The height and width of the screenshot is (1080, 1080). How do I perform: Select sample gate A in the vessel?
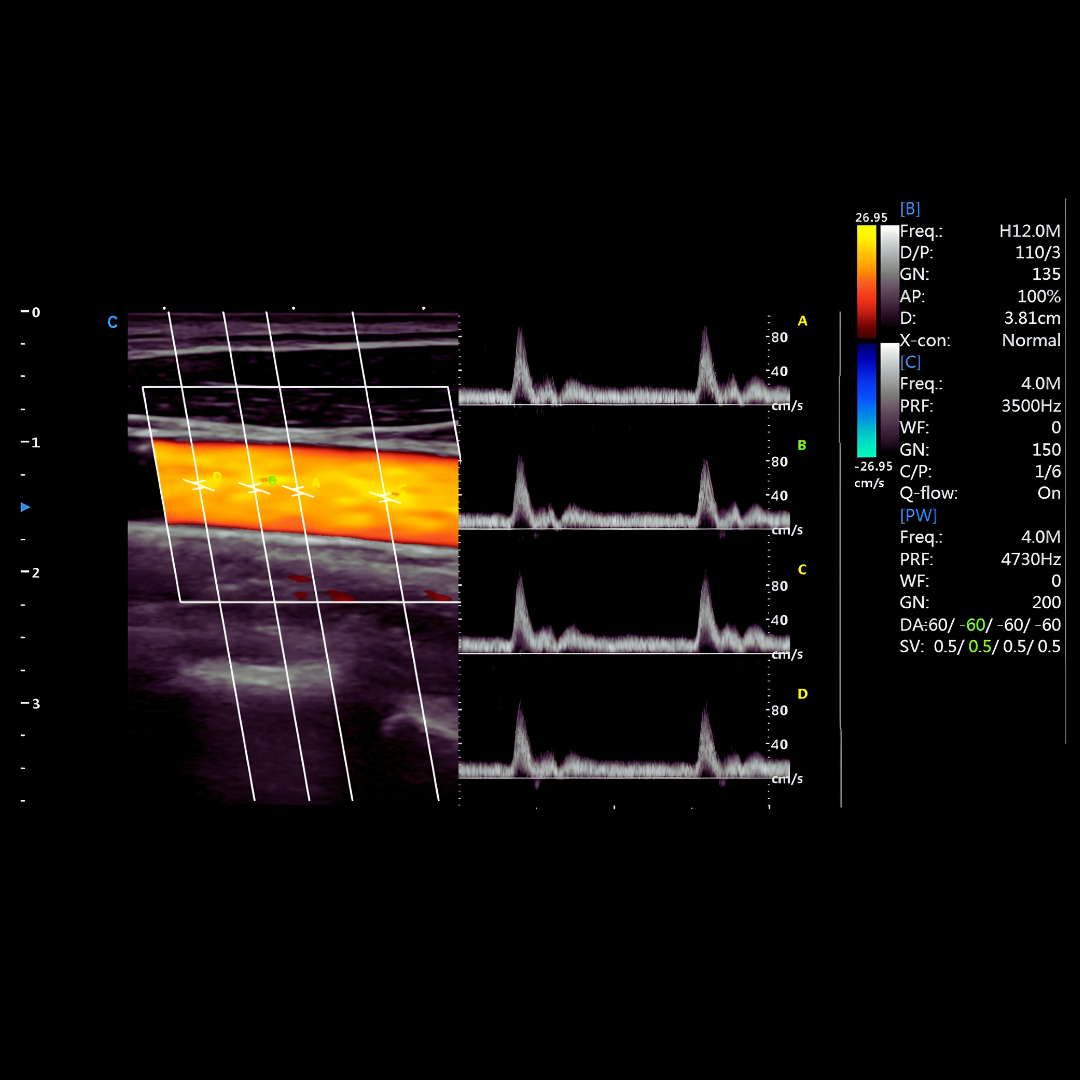pos(298,490)
